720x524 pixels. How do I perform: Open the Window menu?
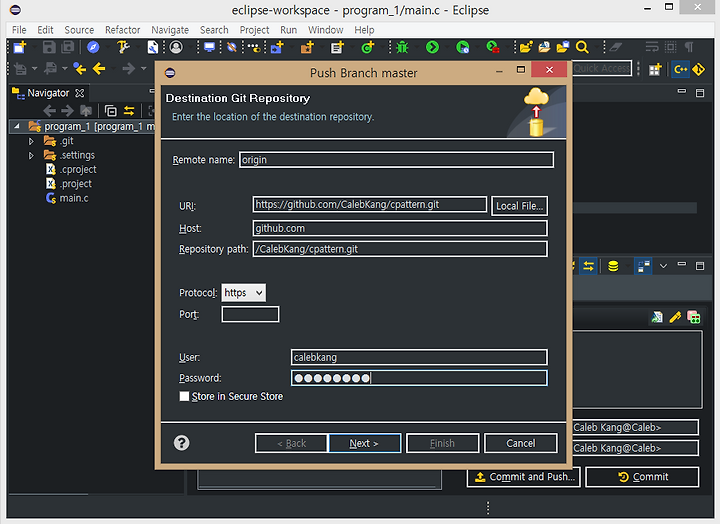[326, 30]
